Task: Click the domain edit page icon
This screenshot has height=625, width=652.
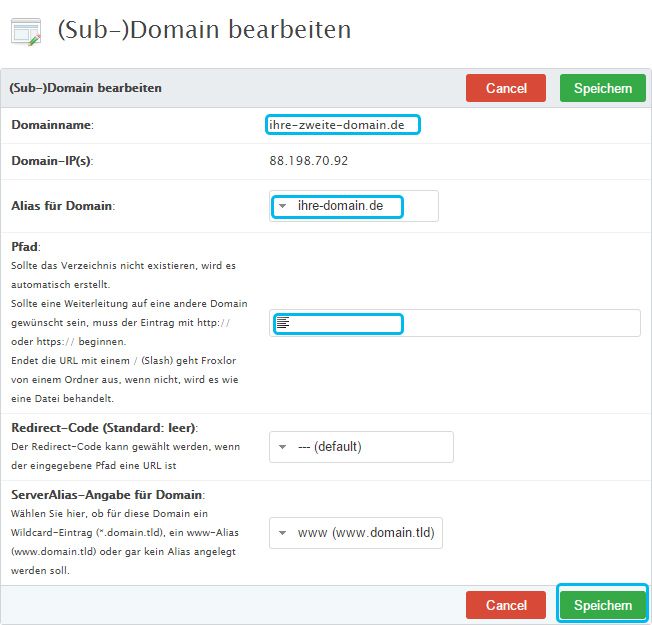Action: click(x=25, y=30)
